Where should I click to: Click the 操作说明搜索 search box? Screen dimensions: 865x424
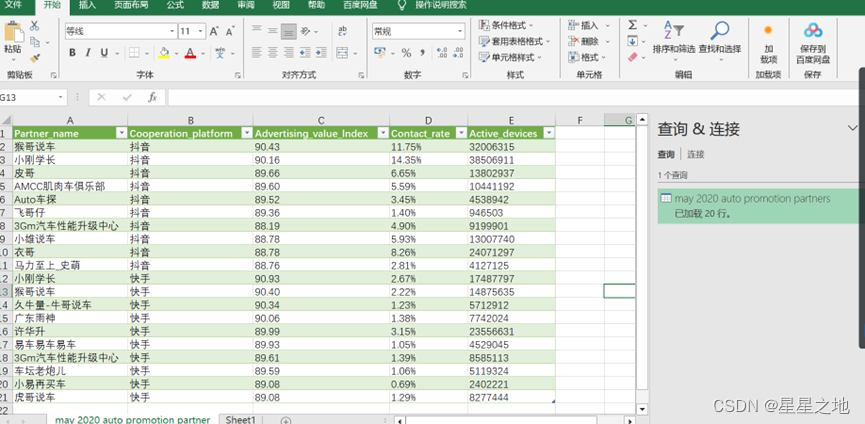(440, 5)
